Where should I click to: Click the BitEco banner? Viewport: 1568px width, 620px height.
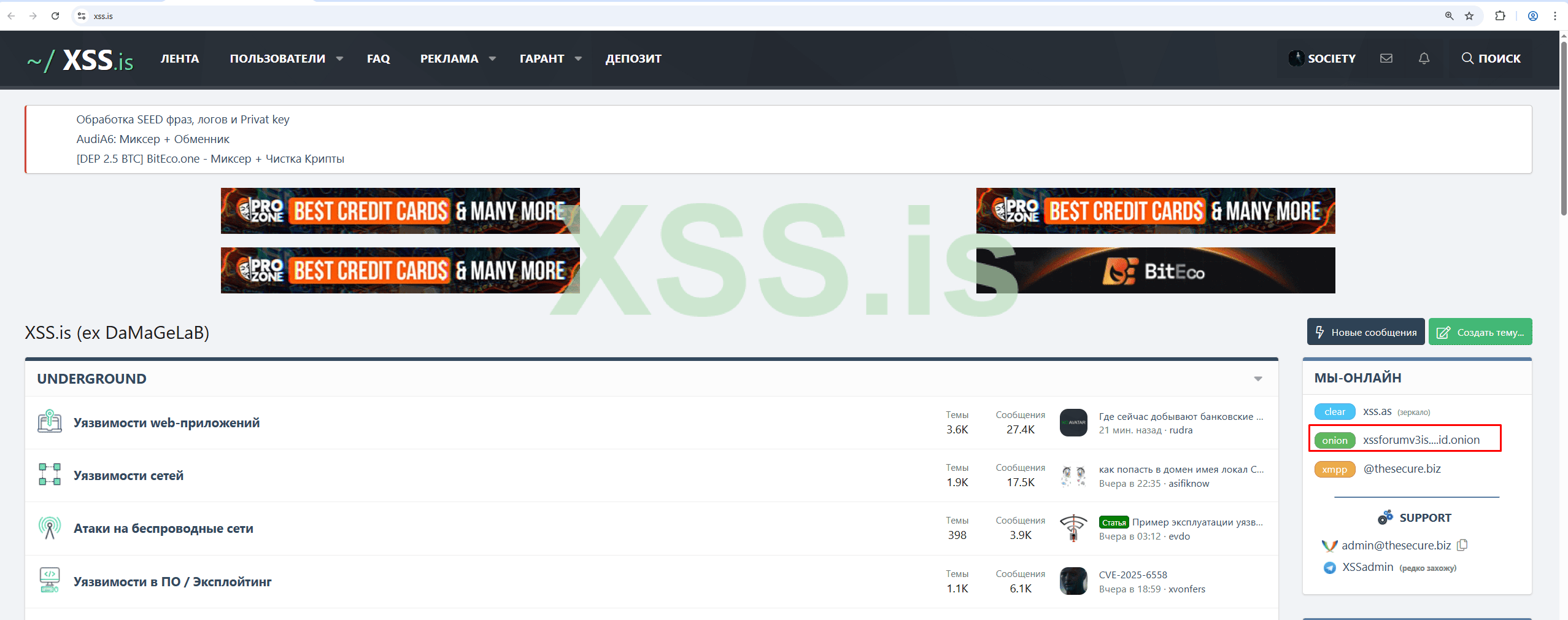[x=1156, y=270]
